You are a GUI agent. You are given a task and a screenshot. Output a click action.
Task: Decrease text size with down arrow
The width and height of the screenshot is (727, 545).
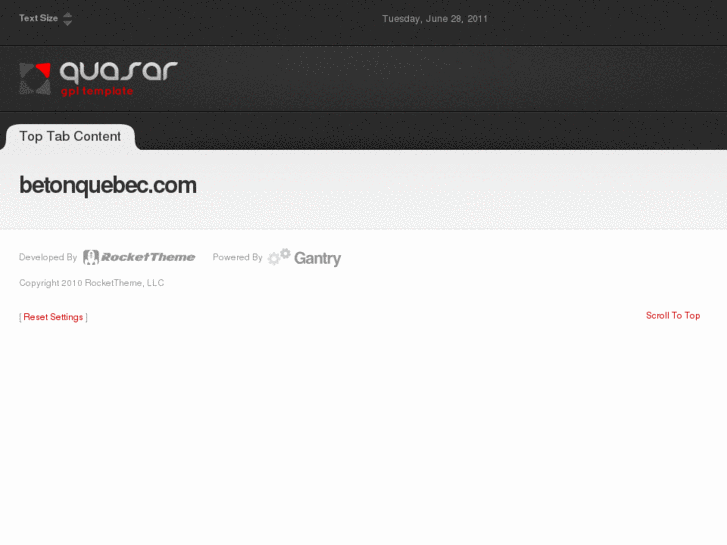click(x=68, y=23)
